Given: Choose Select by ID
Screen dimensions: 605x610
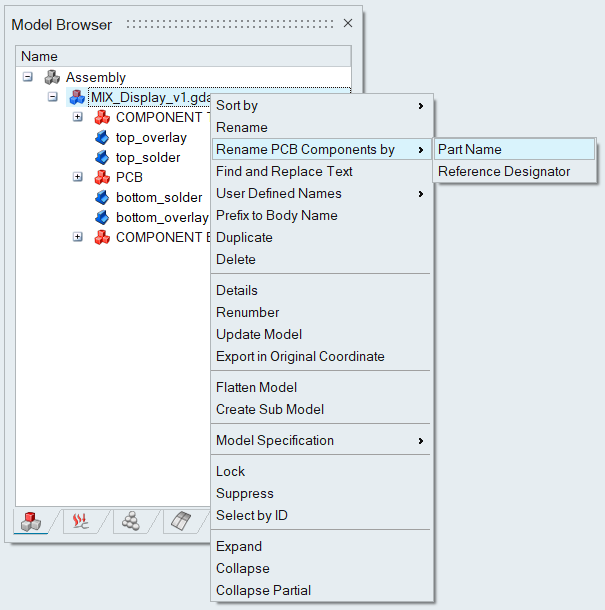Looking at the screenshot, I should pyautogui.click(x=322, y=515).
